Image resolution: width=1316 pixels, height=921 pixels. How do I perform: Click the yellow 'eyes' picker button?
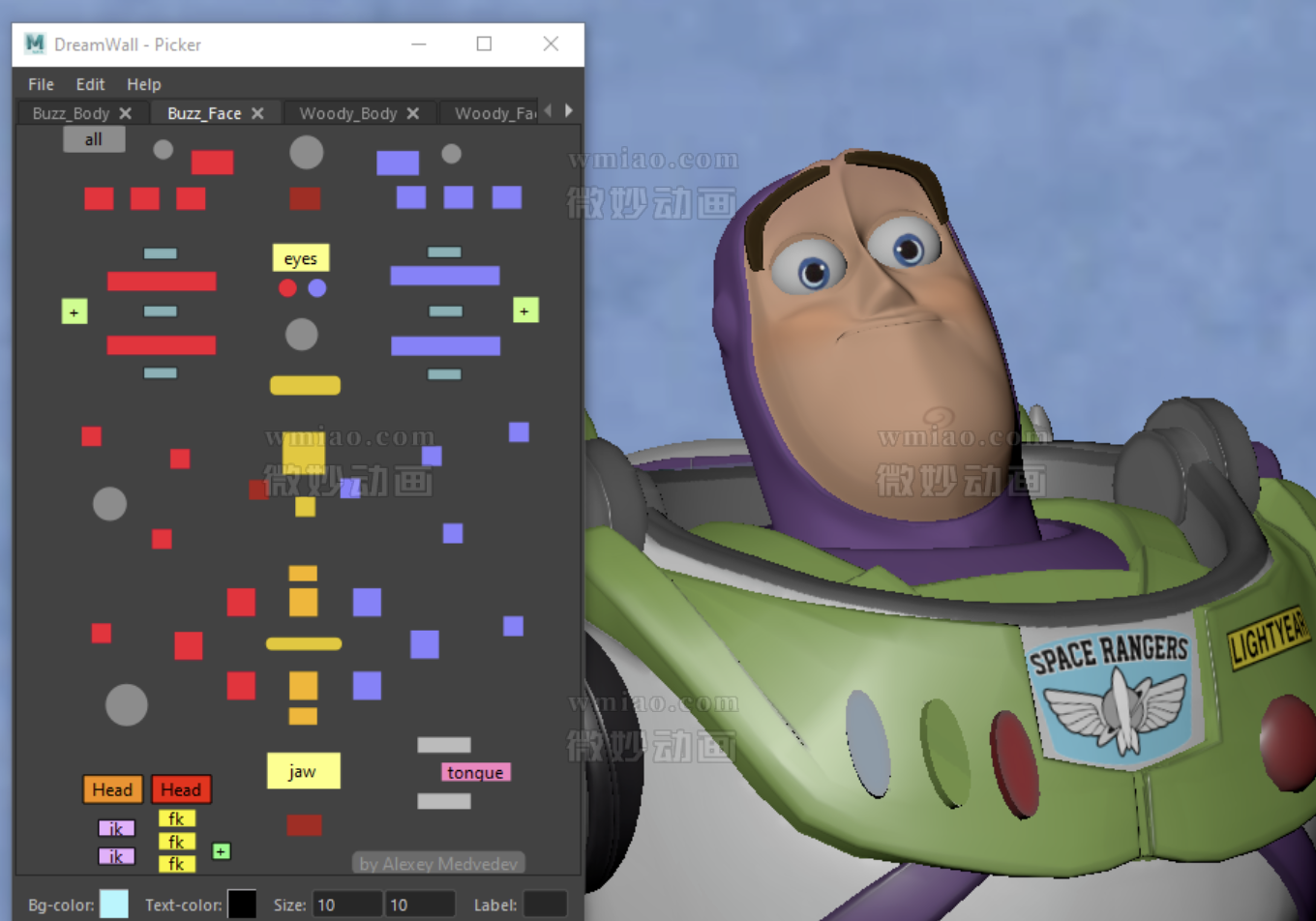coord(301,258)
